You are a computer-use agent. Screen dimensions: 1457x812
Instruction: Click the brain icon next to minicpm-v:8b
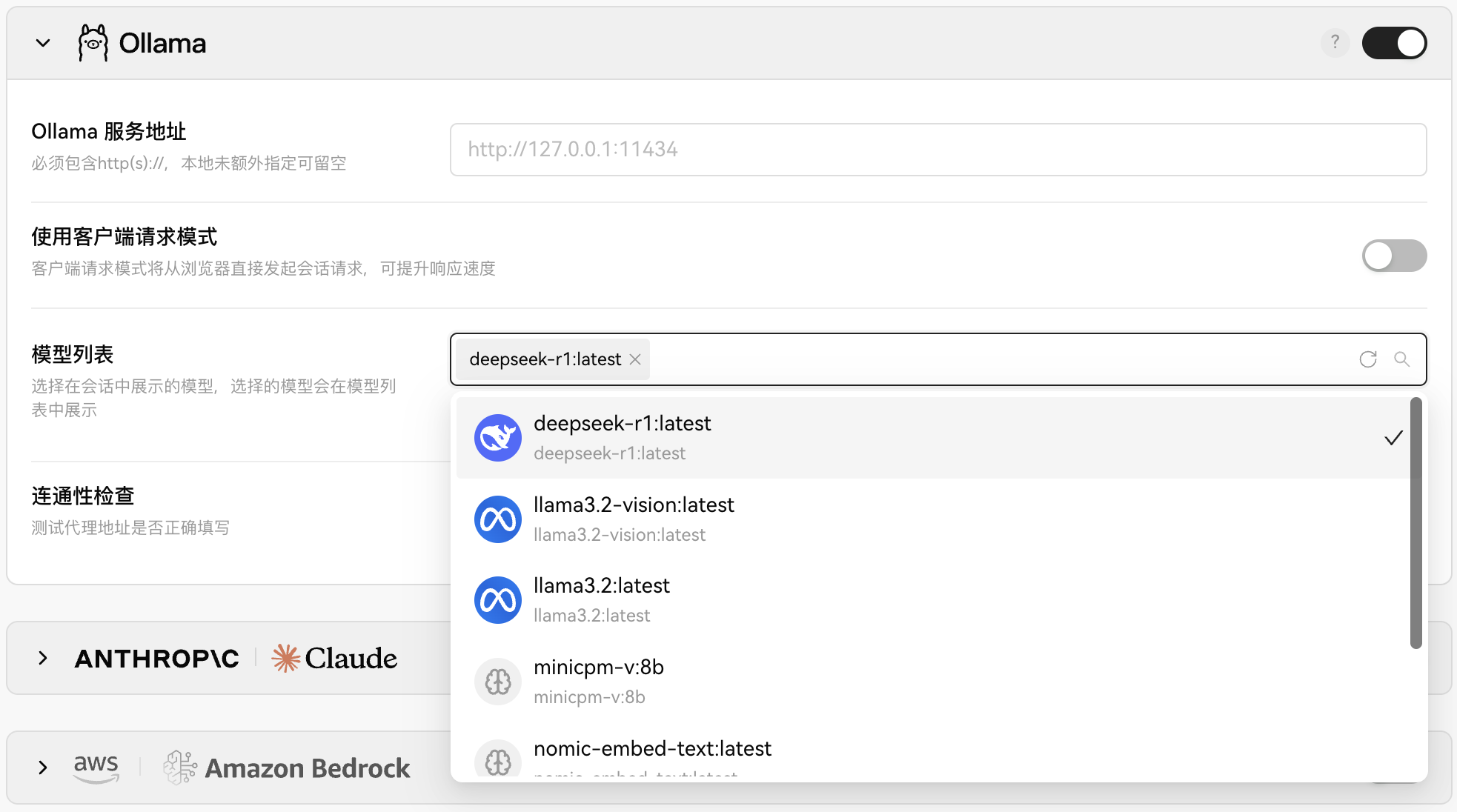[497, 681]
